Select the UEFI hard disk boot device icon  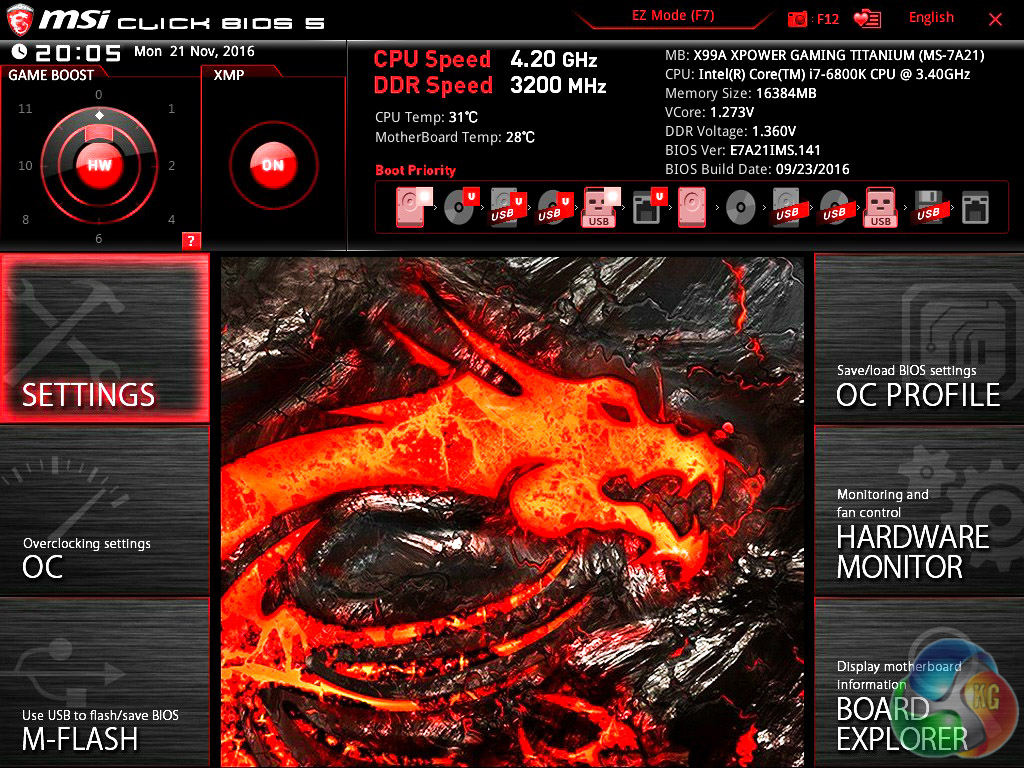[x=413, y=207]
